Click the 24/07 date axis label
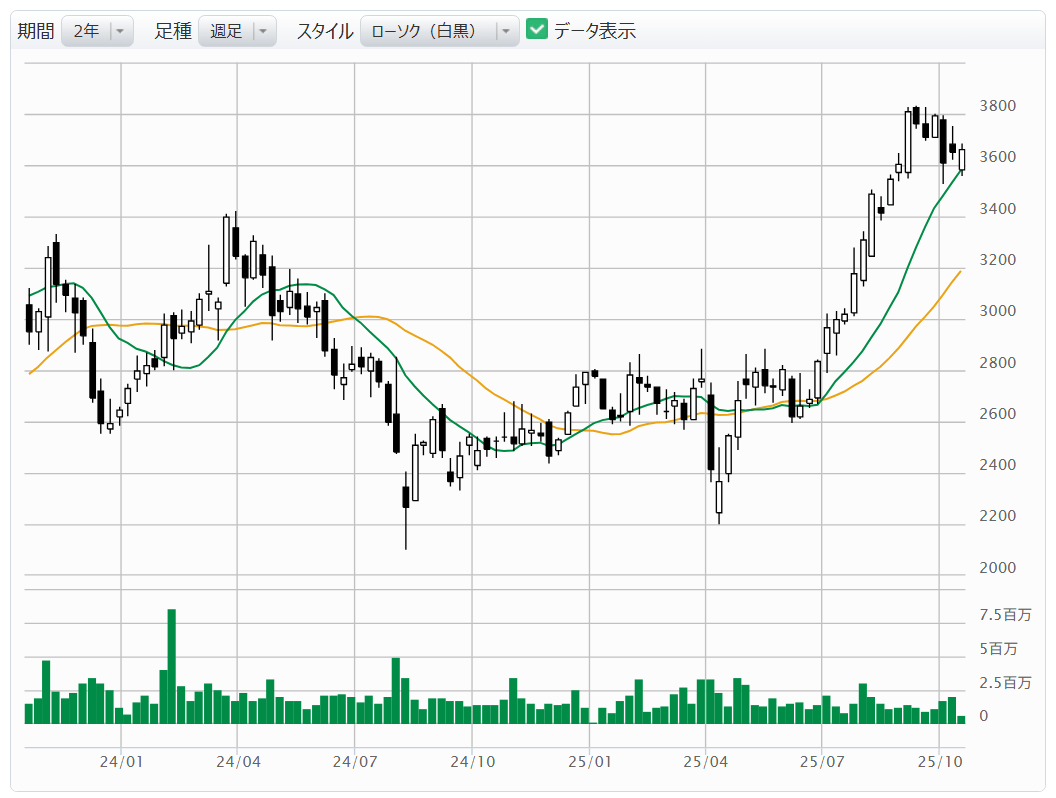This screenshot has height=798, width=1056. [x=355, y=762]
